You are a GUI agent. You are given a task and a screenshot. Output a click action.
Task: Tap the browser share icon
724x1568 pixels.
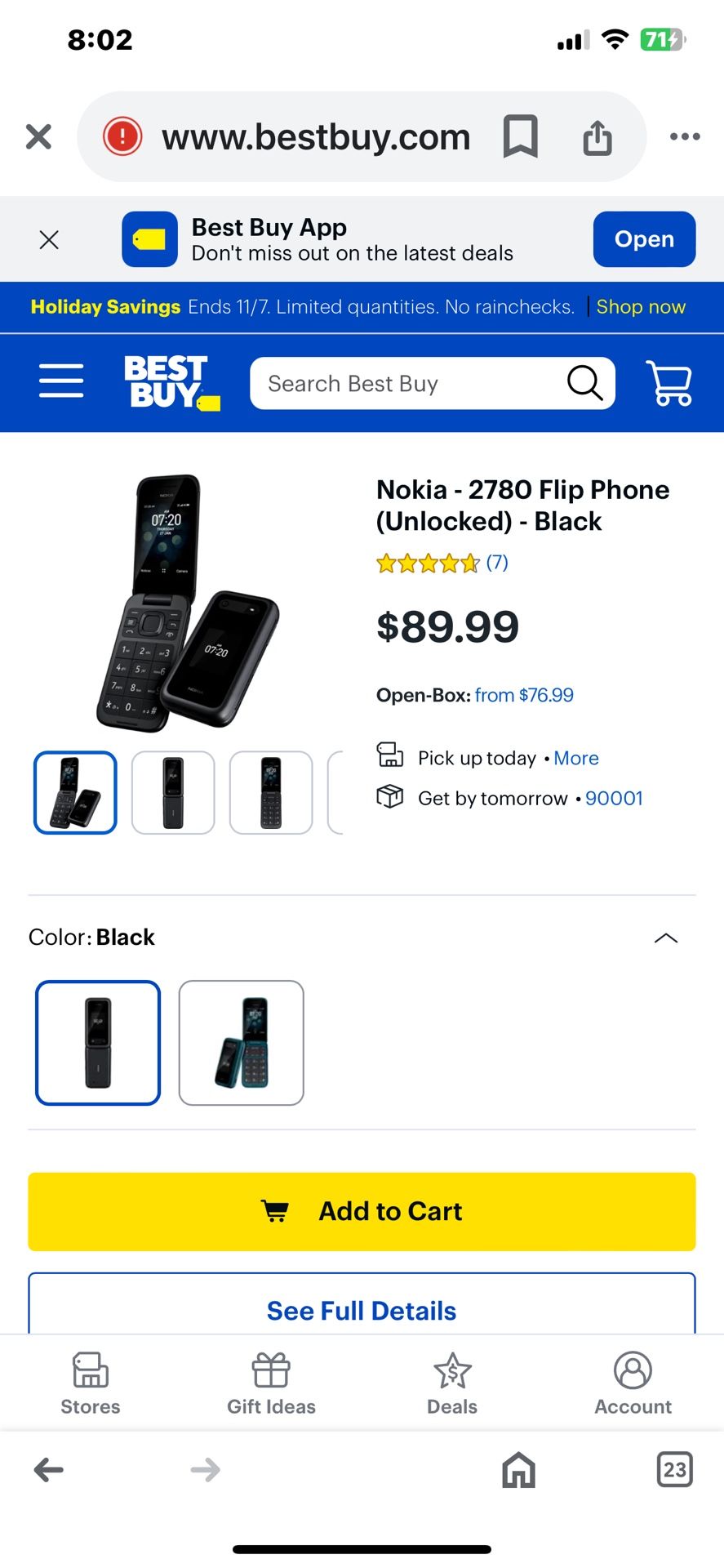[597, 136]
